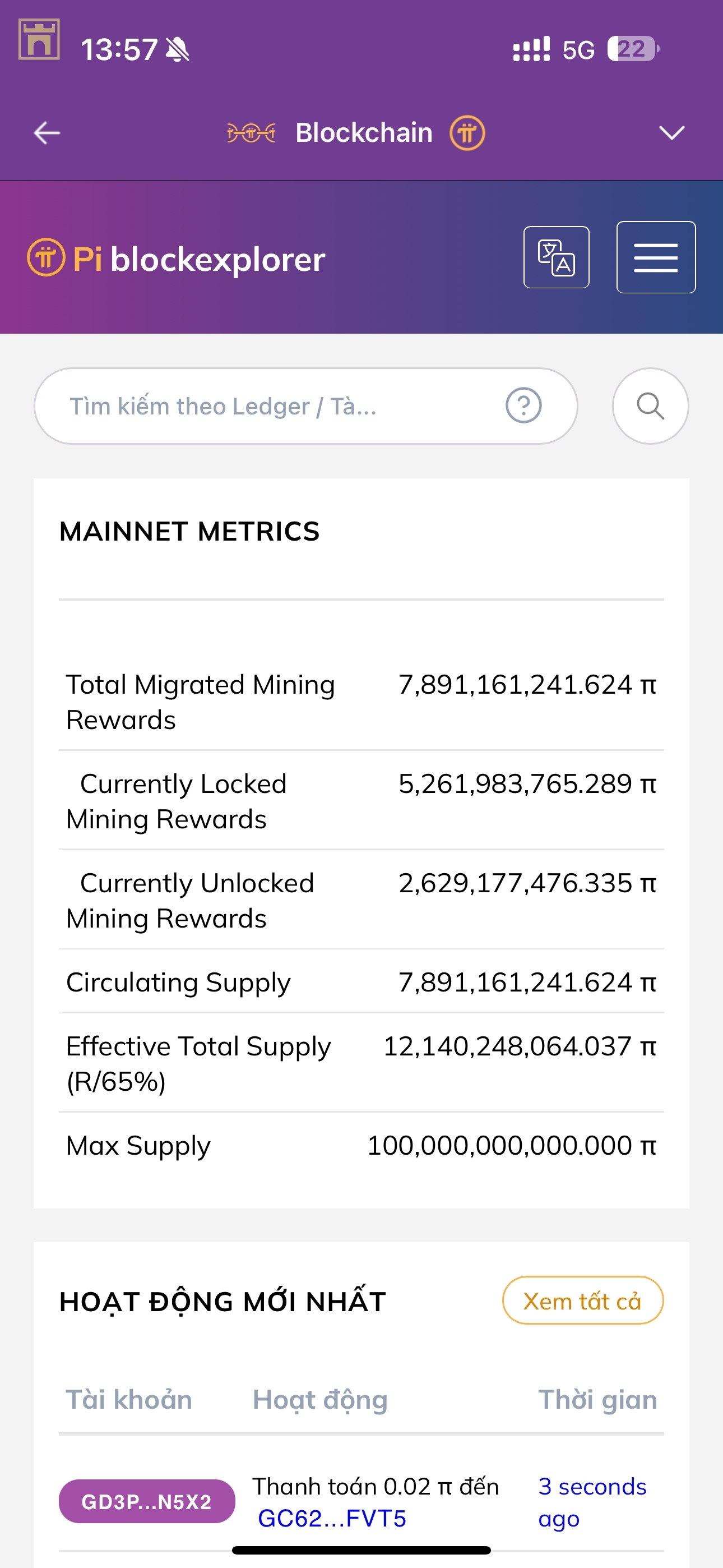Open account GD3P...N5X2 badge
Image resolution: width=723 pixels, height=1568 pixels.
[x=147, y=1502]
